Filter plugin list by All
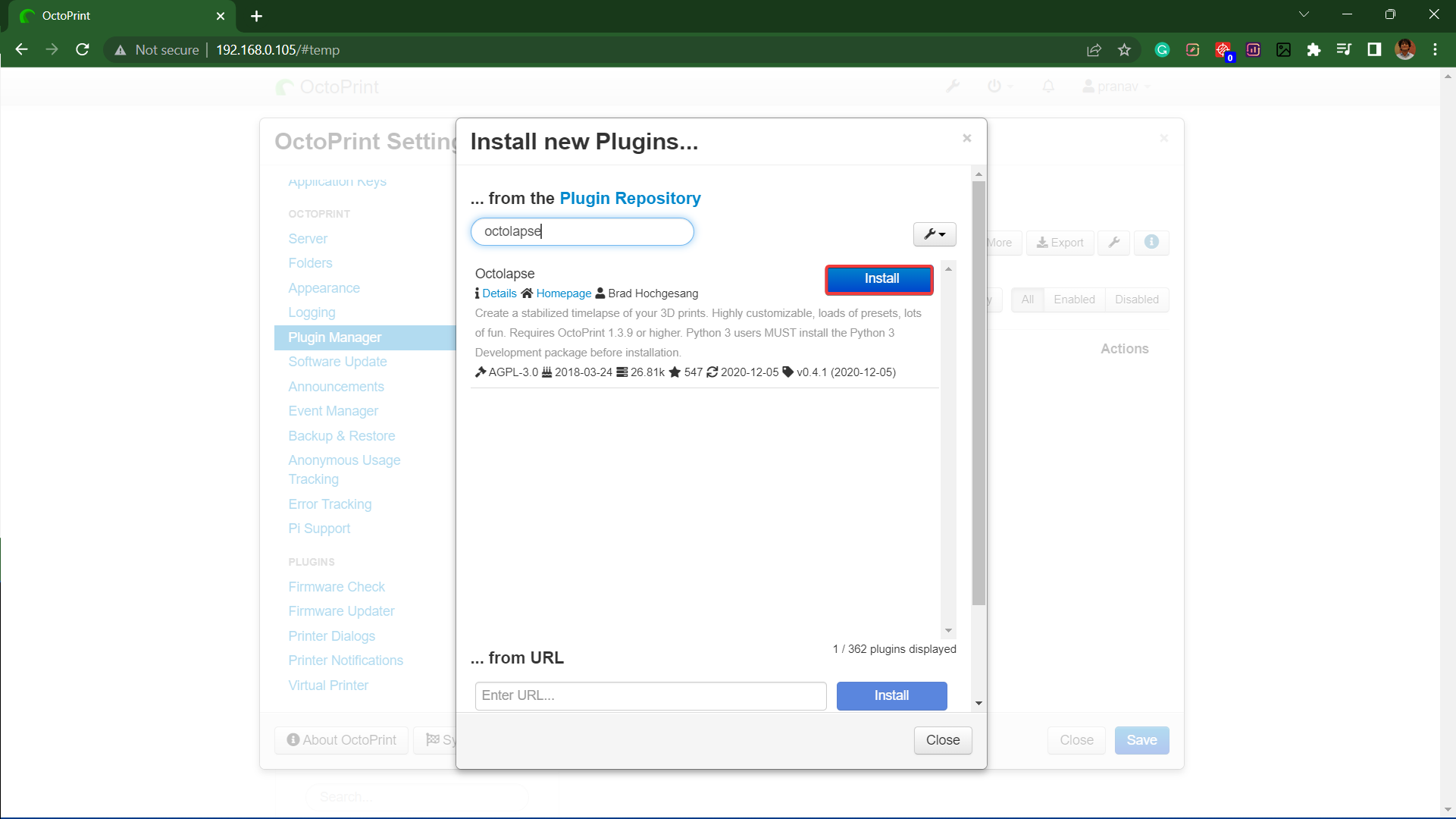 pos(1027,300)
